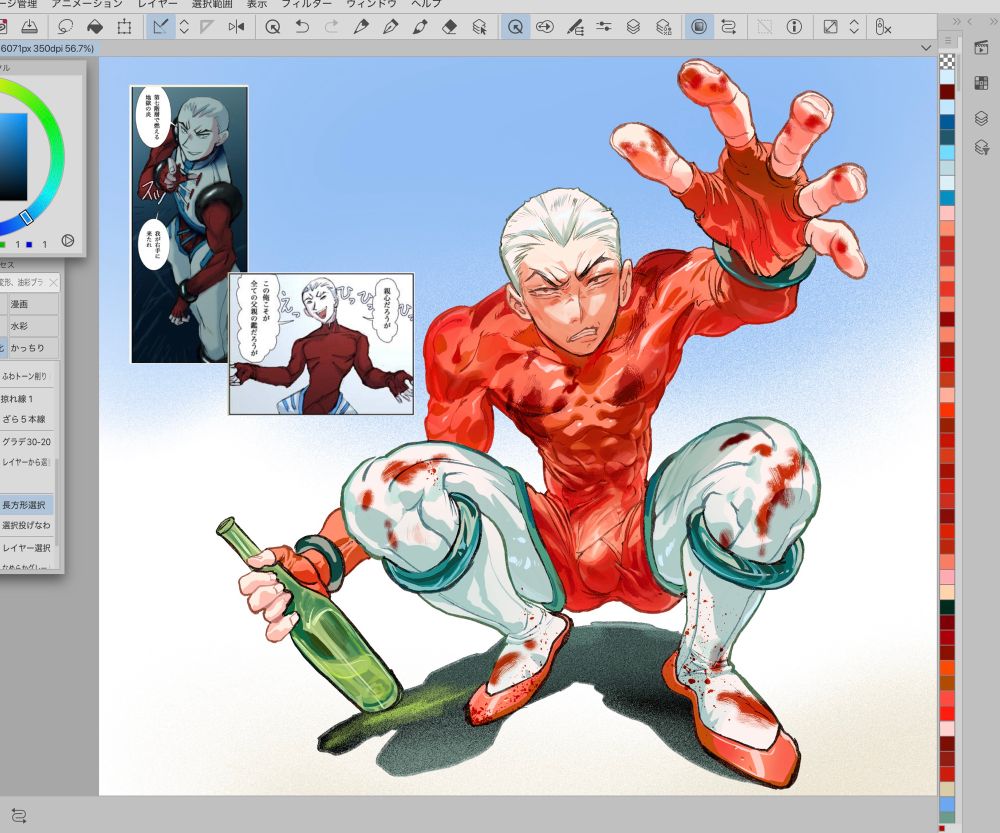The height and width of the screenshot is (833, 1000).
Task: Click the grayed dashed-square icon
Action: click(764, 27)
